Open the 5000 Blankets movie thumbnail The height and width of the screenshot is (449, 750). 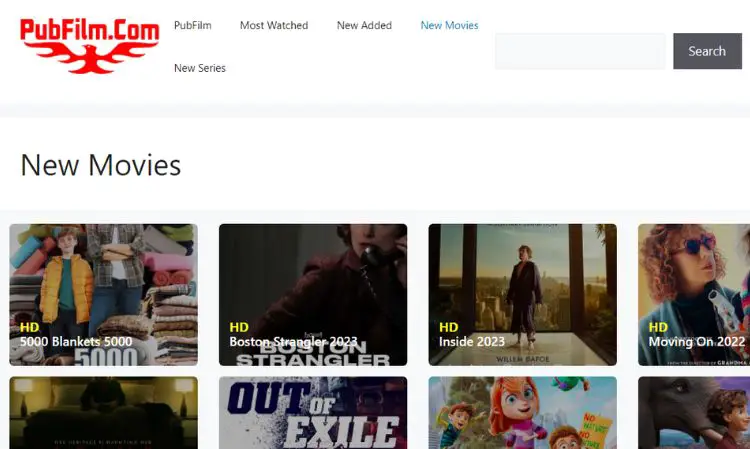point(103,295)
